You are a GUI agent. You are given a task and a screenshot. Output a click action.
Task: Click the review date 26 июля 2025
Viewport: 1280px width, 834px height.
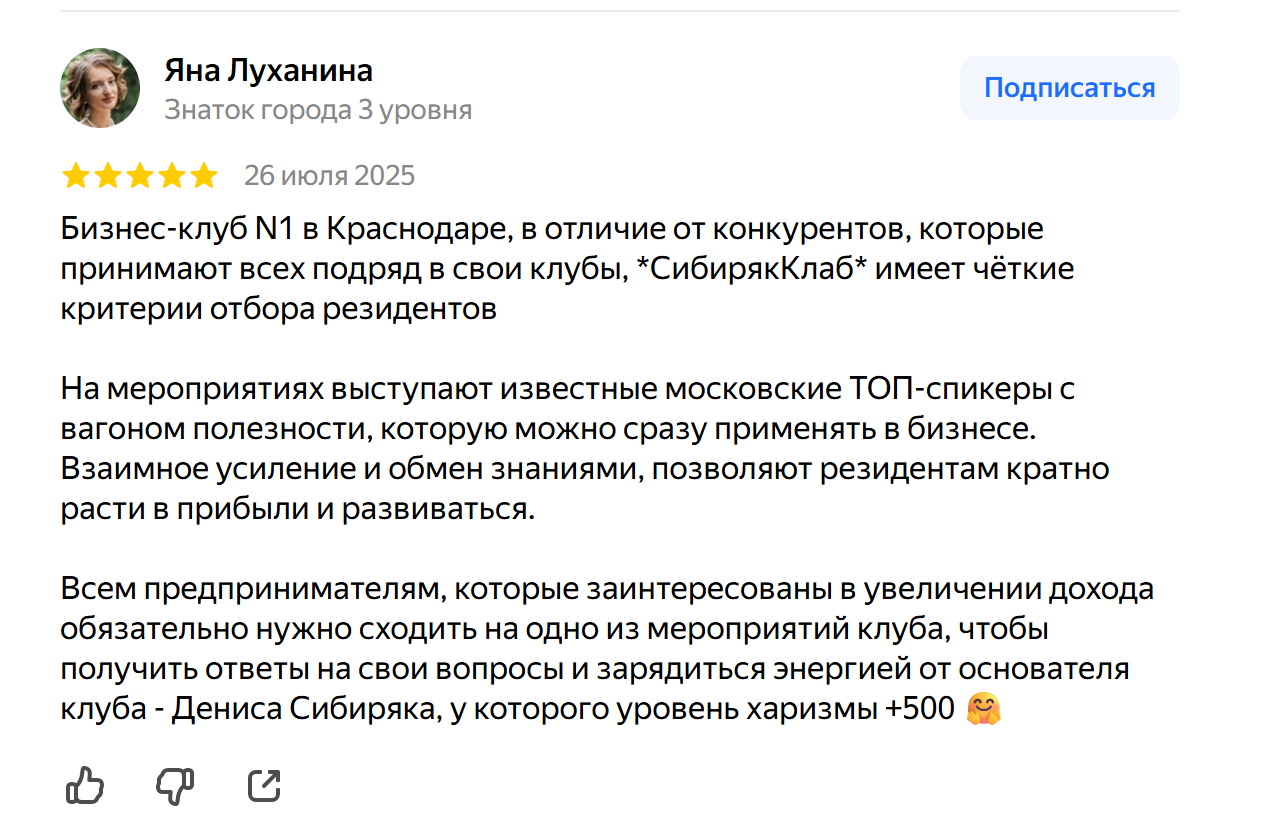tap(329, 177)
